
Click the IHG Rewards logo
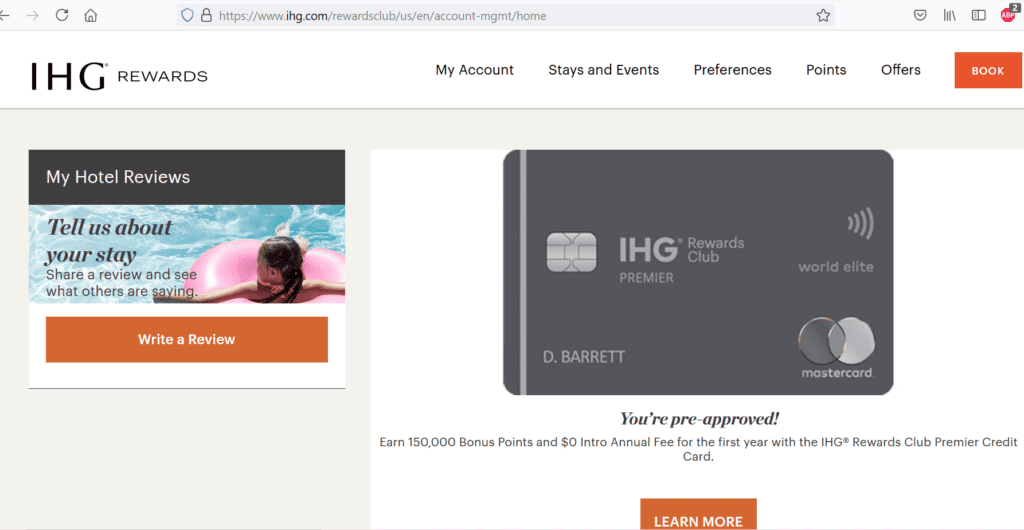119,76
